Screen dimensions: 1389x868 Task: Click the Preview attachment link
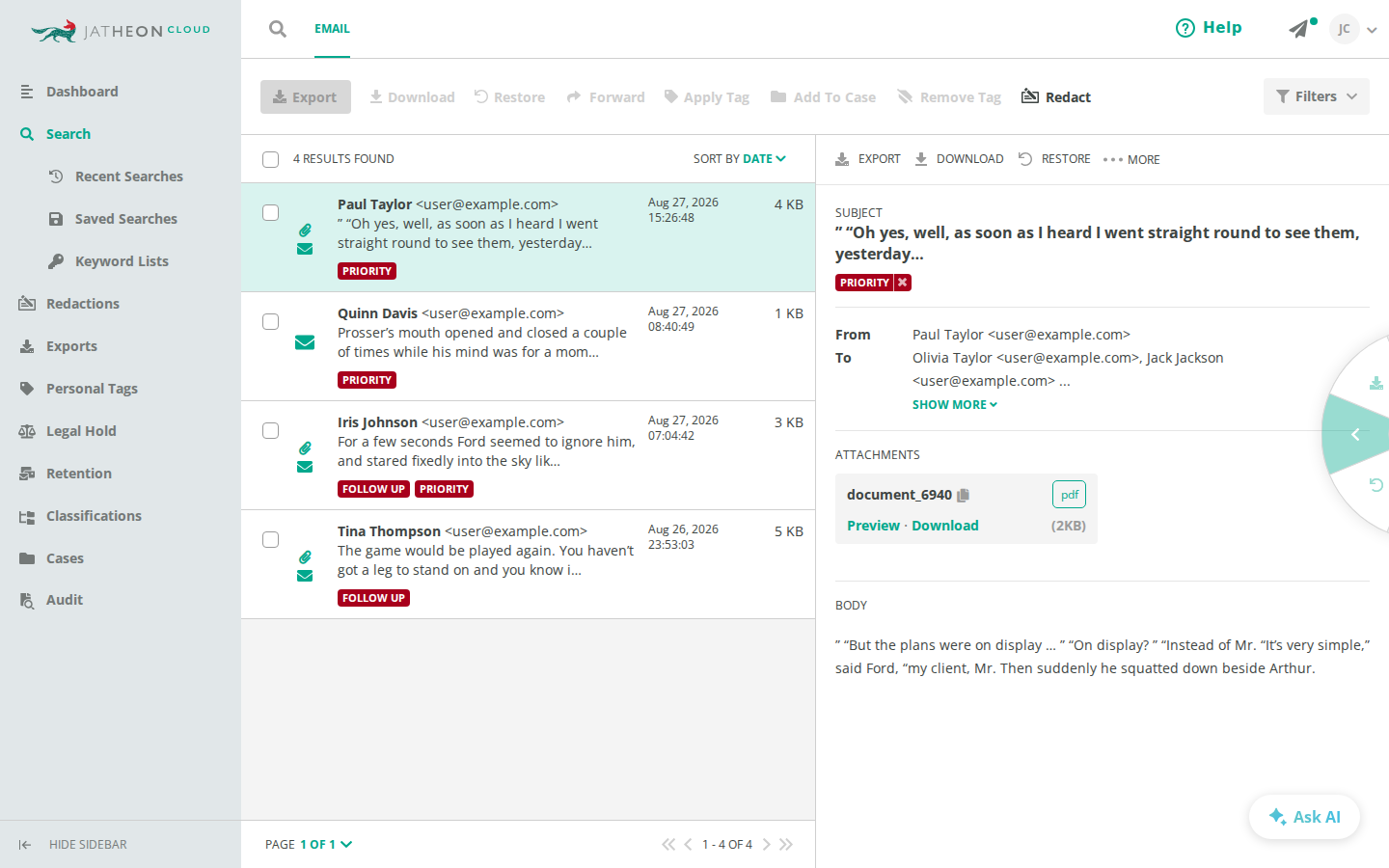click(873, 526)
